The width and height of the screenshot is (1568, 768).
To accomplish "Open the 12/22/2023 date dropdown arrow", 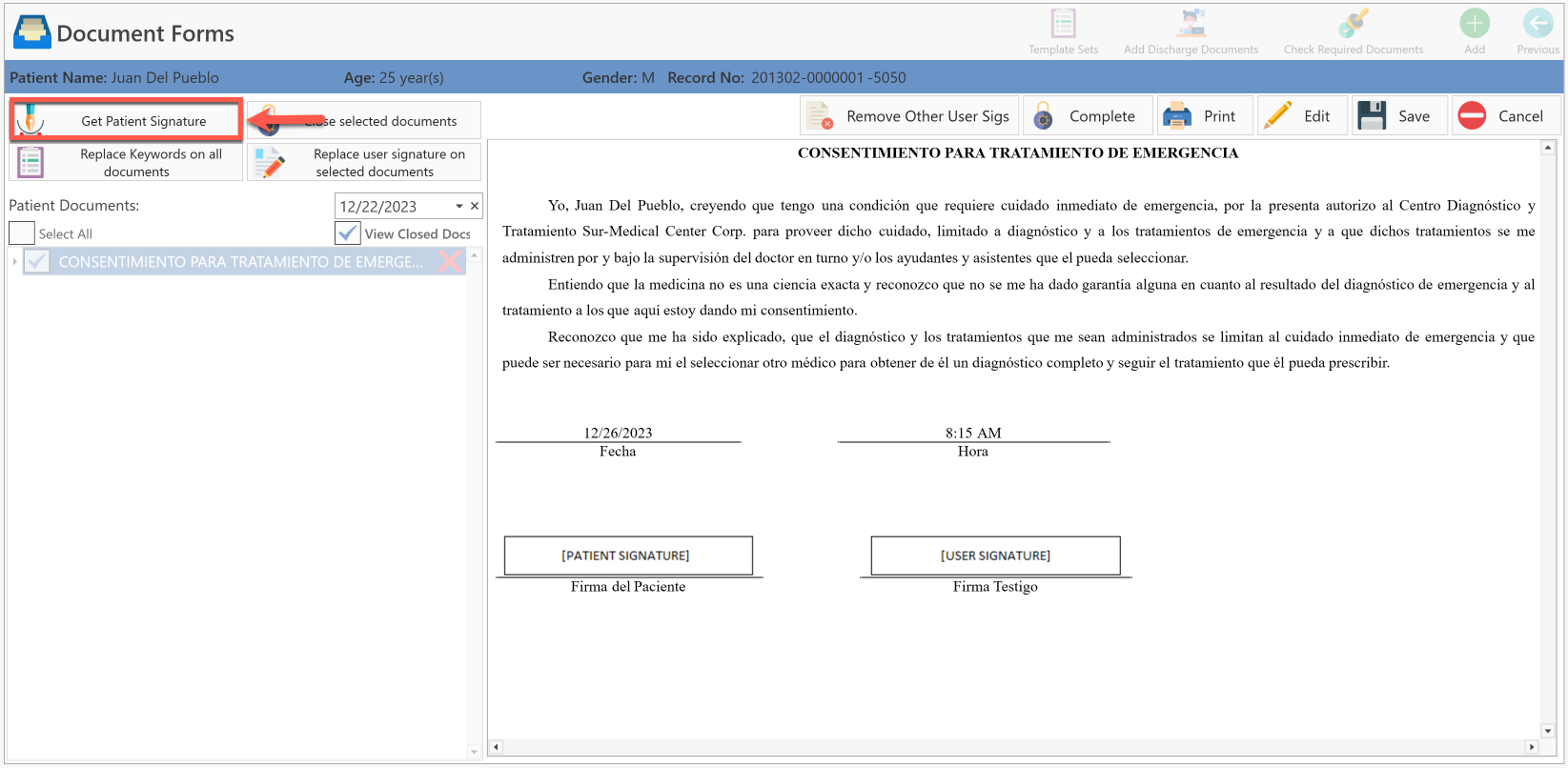I will (459, 206).
